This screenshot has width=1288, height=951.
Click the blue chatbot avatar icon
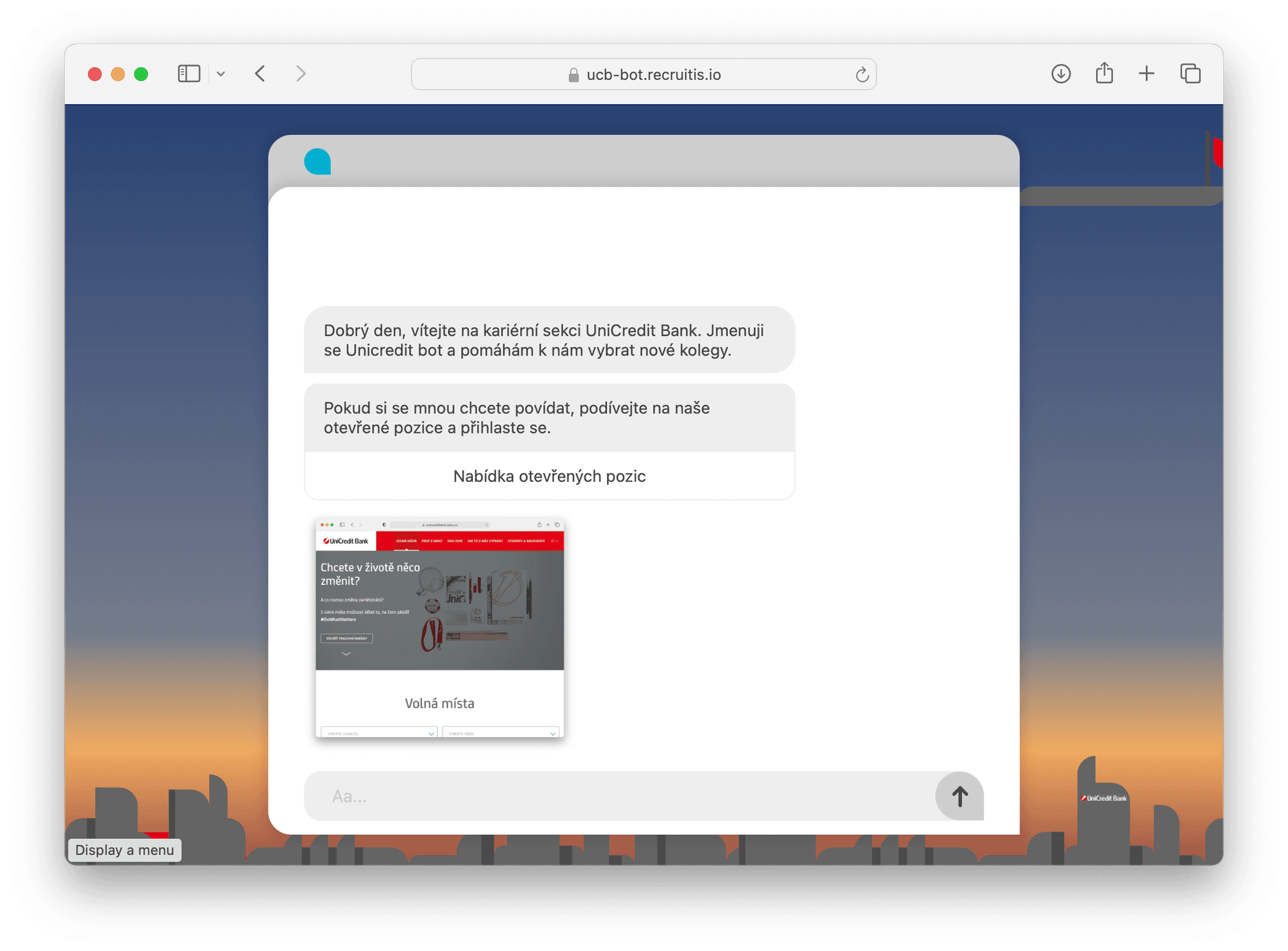317,162
